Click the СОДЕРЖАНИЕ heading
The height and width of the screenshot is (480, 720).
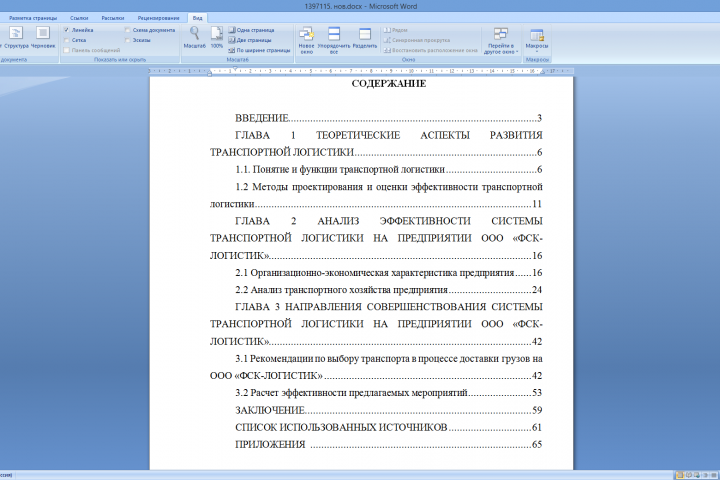click(389, 84)
